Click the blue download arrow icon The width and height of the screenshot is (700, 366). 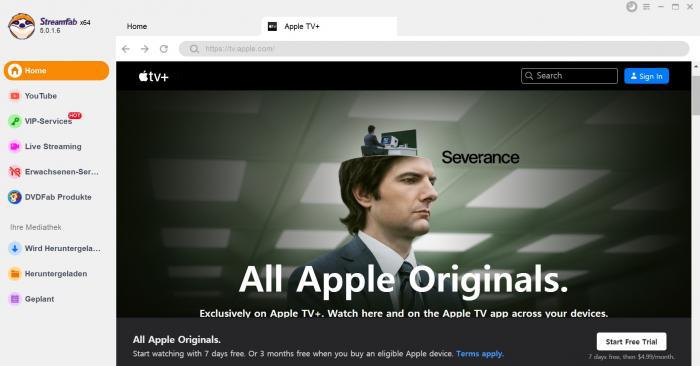(15, 249)
